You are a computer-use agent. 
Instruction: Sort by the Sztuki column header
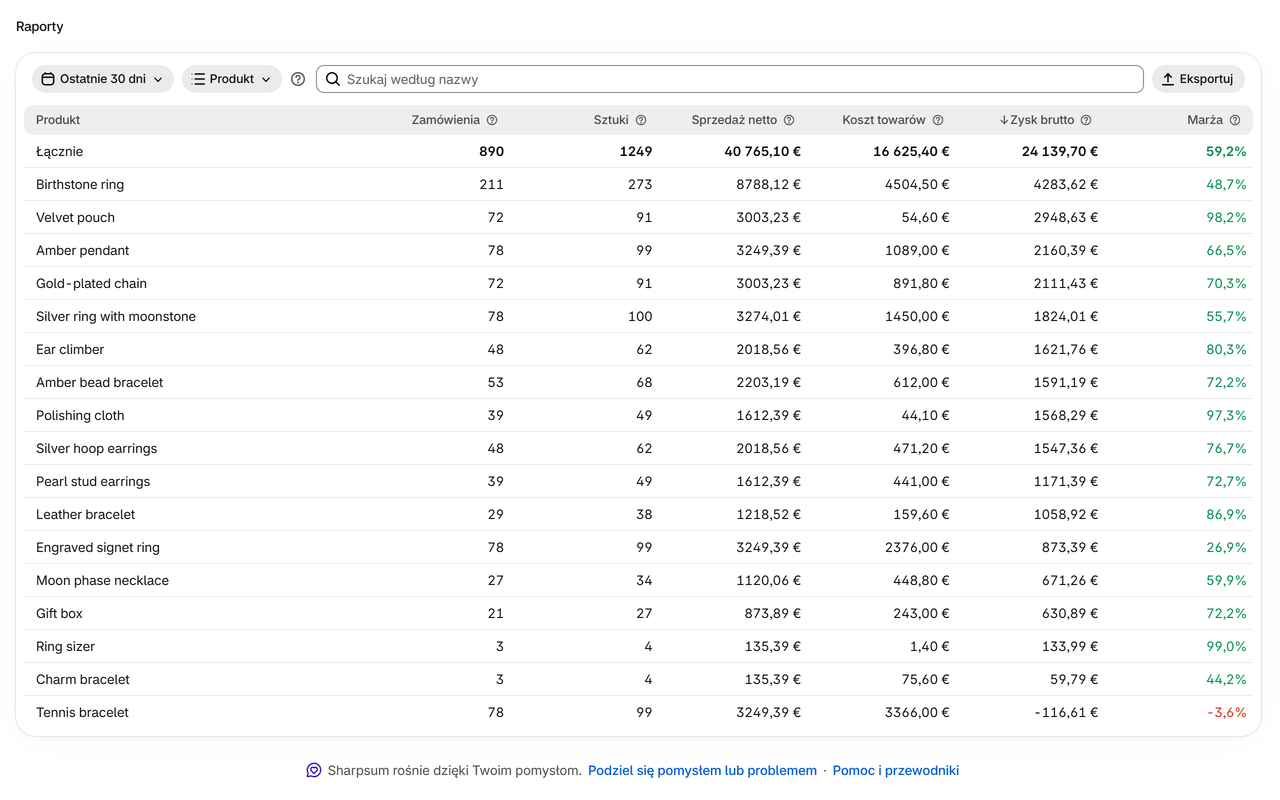[x=611, y=120]
